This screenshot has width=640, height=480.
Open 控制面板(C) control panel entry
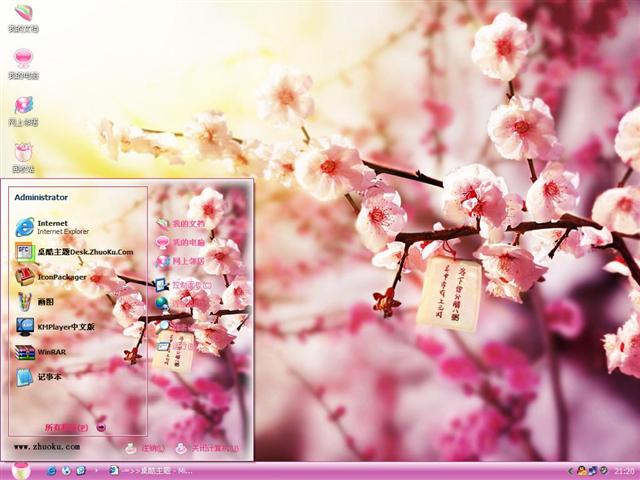tap(183, 284)
